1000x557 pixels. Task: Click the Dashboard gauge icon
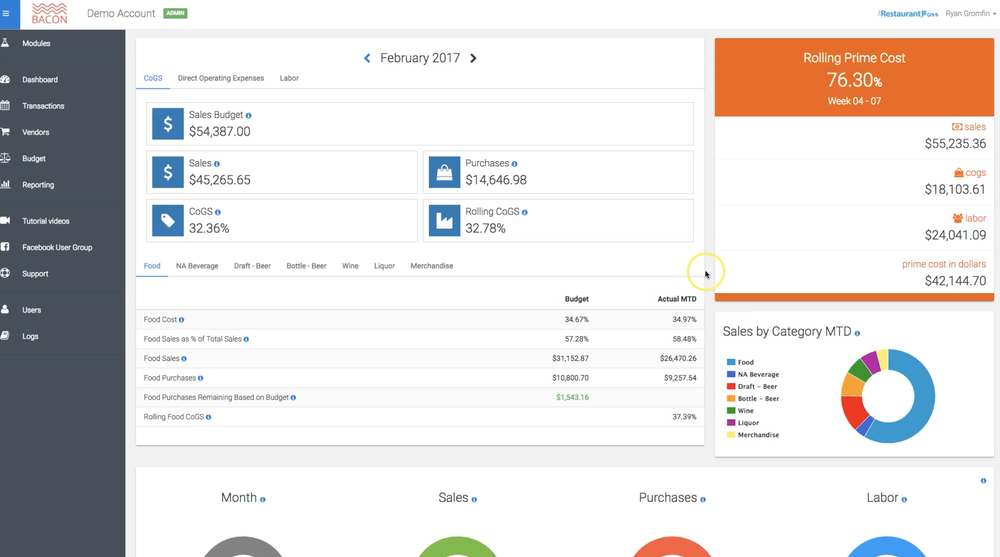(5, 79)
